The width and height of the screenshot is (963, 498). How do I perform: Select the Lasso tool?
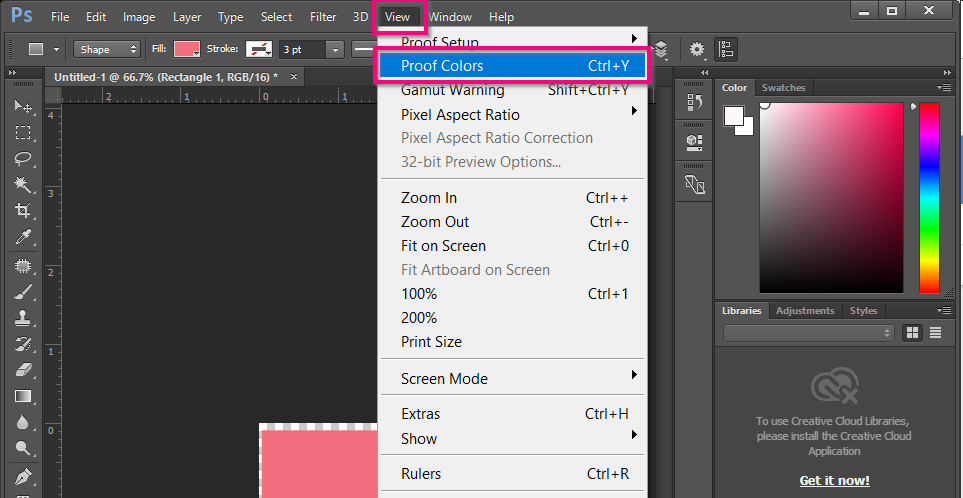pos(23,158)
